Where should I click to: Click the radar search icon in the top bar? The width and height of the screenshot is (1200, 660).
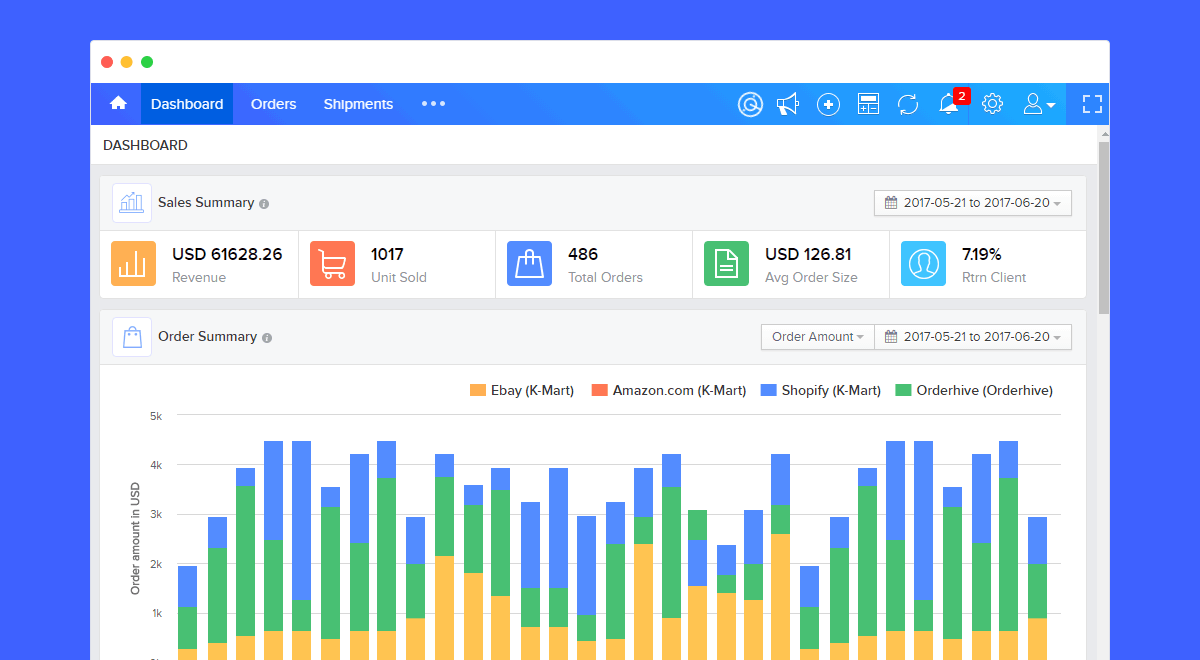[x=750, y=104]
